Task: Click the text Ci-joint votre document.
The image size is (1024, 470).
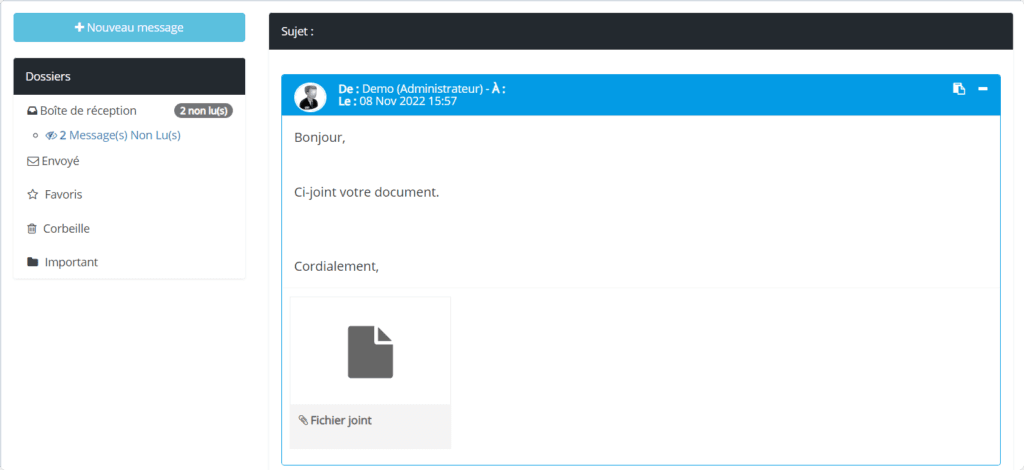Action: coord(367,194)
